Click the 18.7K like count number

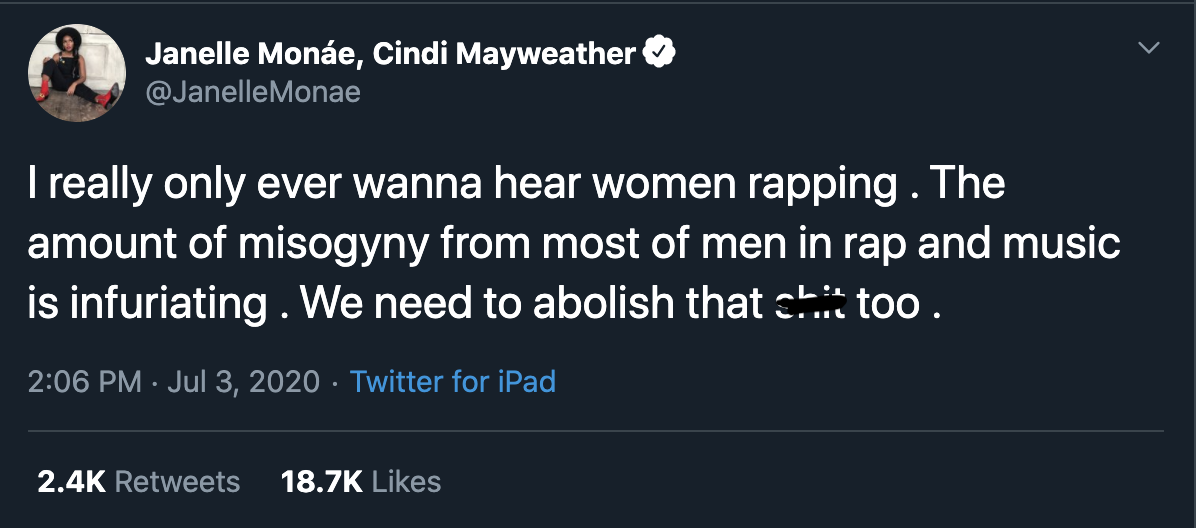click(x=322, y=482)
